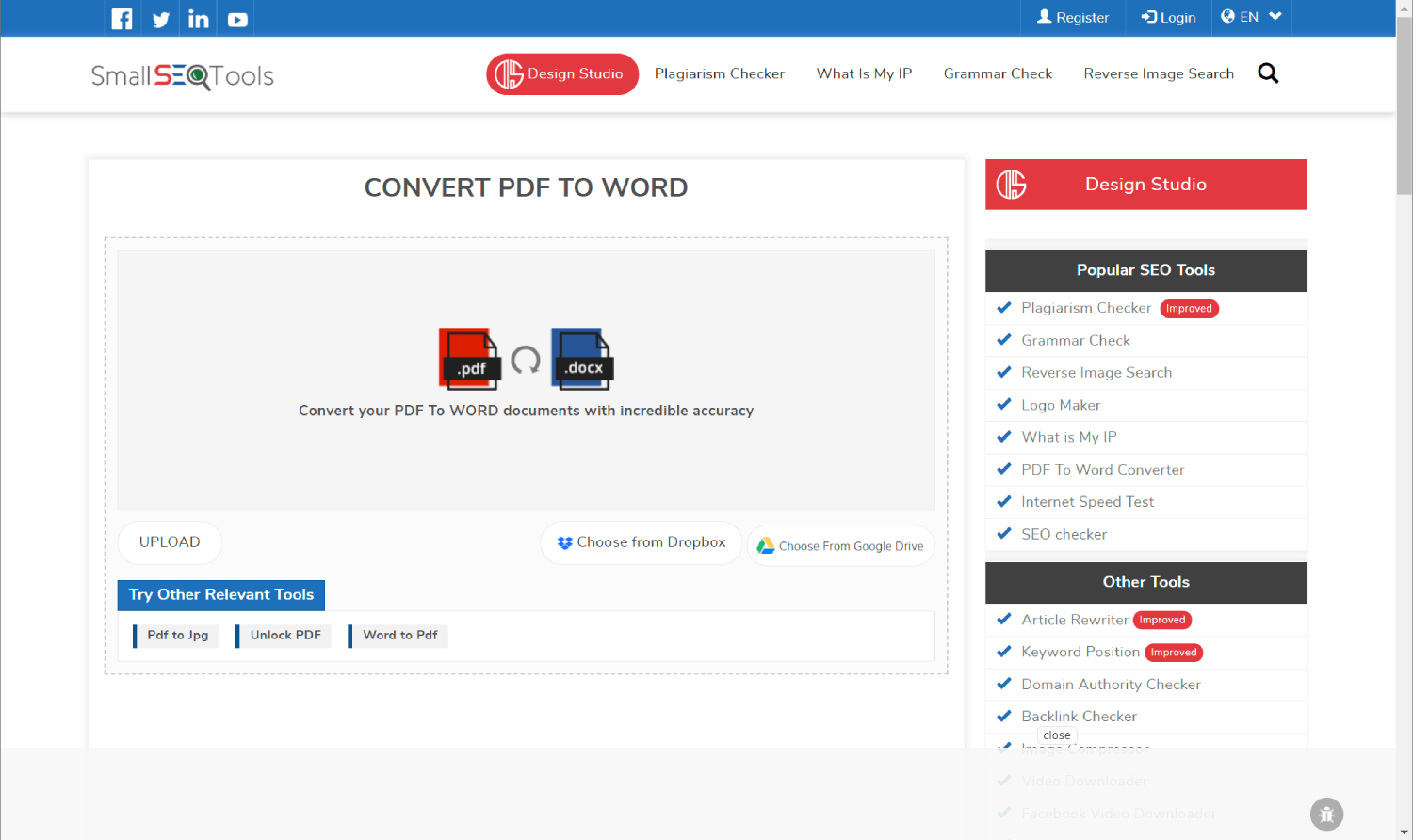Click the convert arrows icon
The width and height of the screenshot is (1413, 840).
[x=526, y=360]
